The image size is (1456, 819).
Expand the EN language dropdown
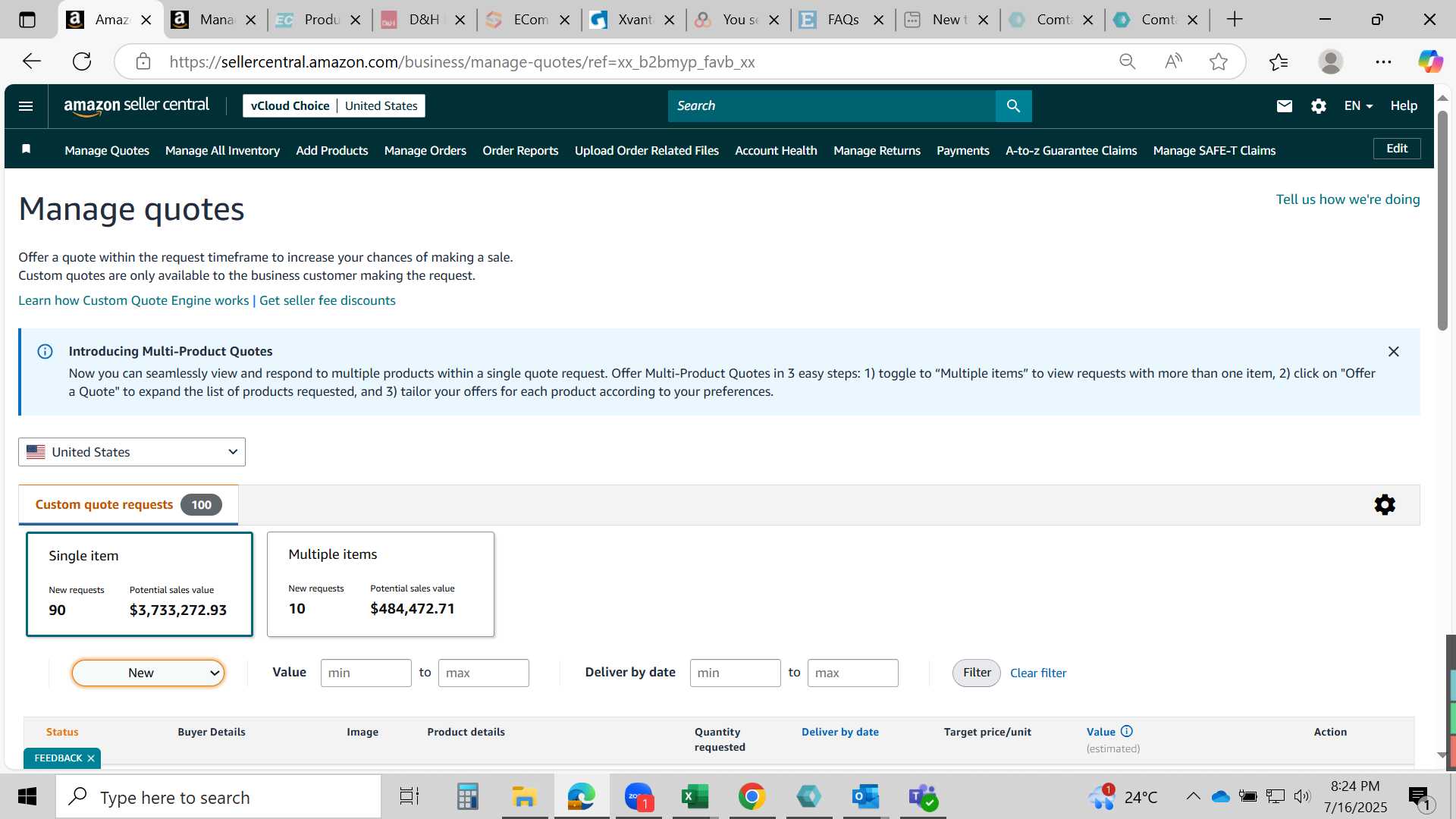click(1358, 106)
